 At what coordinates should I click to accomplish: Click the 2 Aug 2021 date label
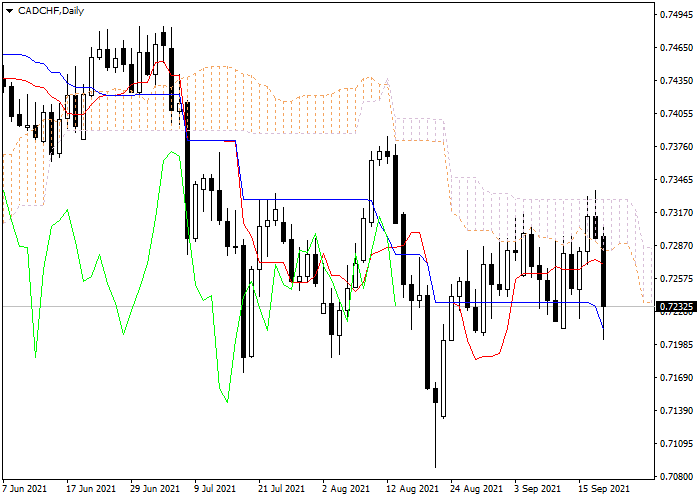click(346, 489)
